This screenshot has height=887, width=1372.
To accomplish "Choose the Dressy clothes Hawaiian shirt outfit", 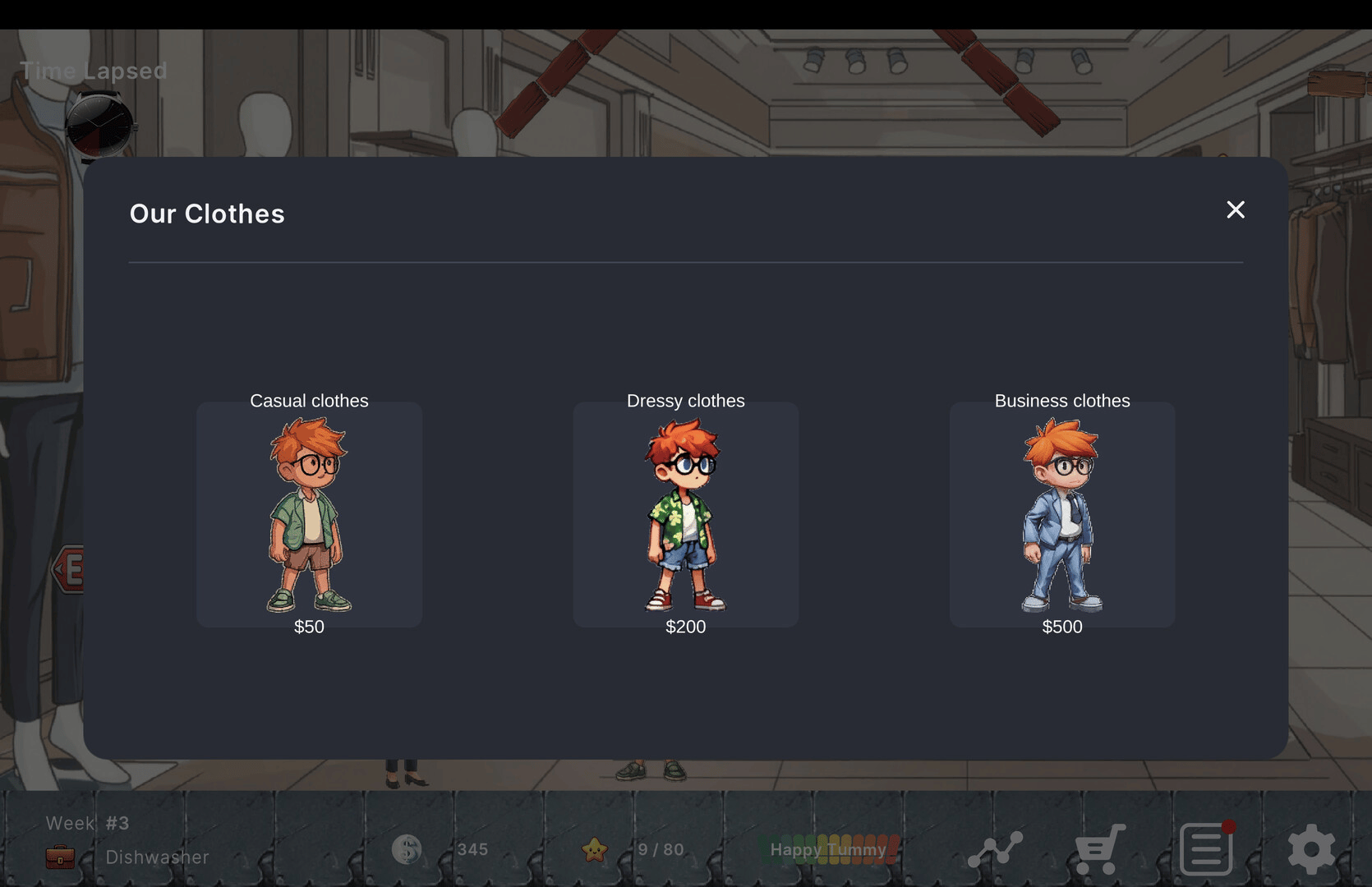I will click(x=685, y=515).
